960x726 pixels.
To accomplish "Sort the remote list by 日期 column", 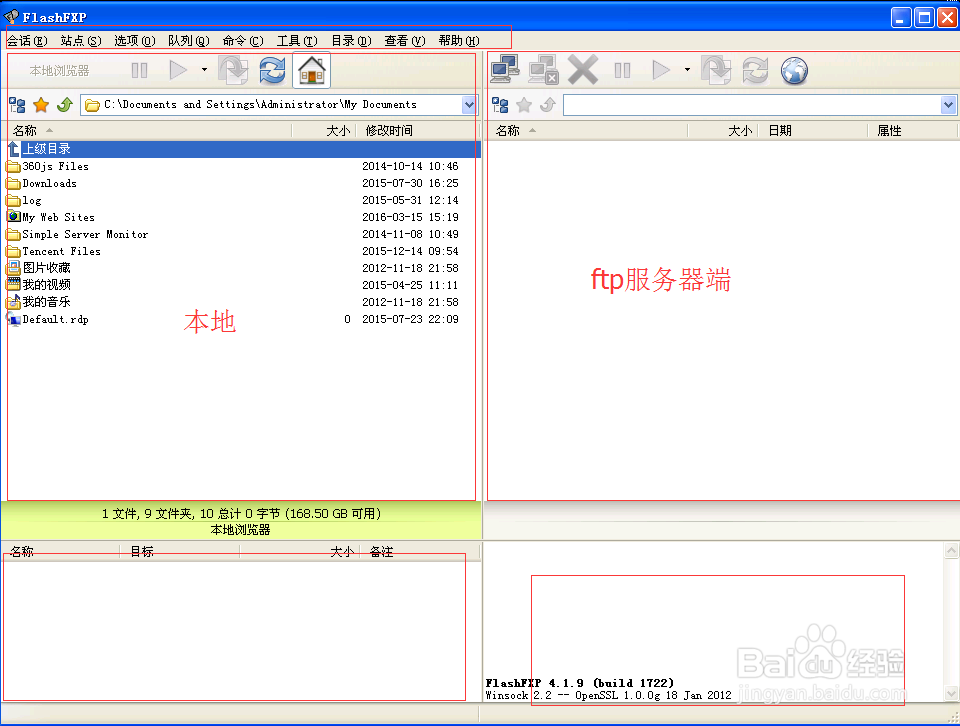I will click(813, 130).
